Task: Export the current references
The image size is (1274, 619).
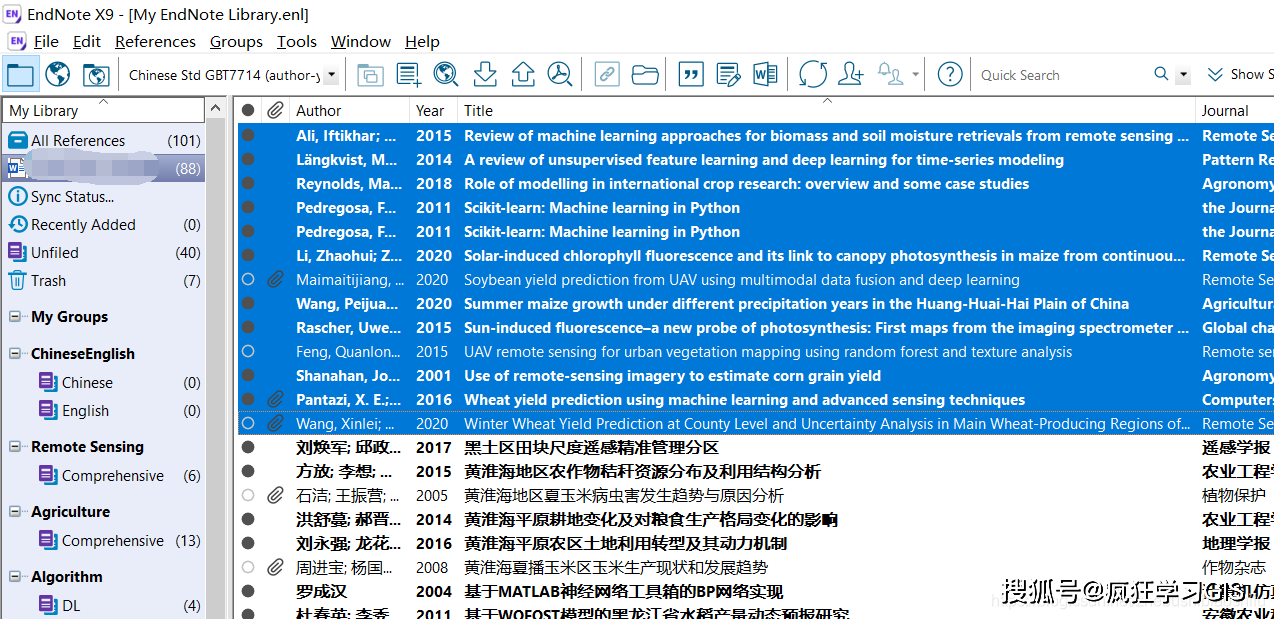Action: coord(522,74)
